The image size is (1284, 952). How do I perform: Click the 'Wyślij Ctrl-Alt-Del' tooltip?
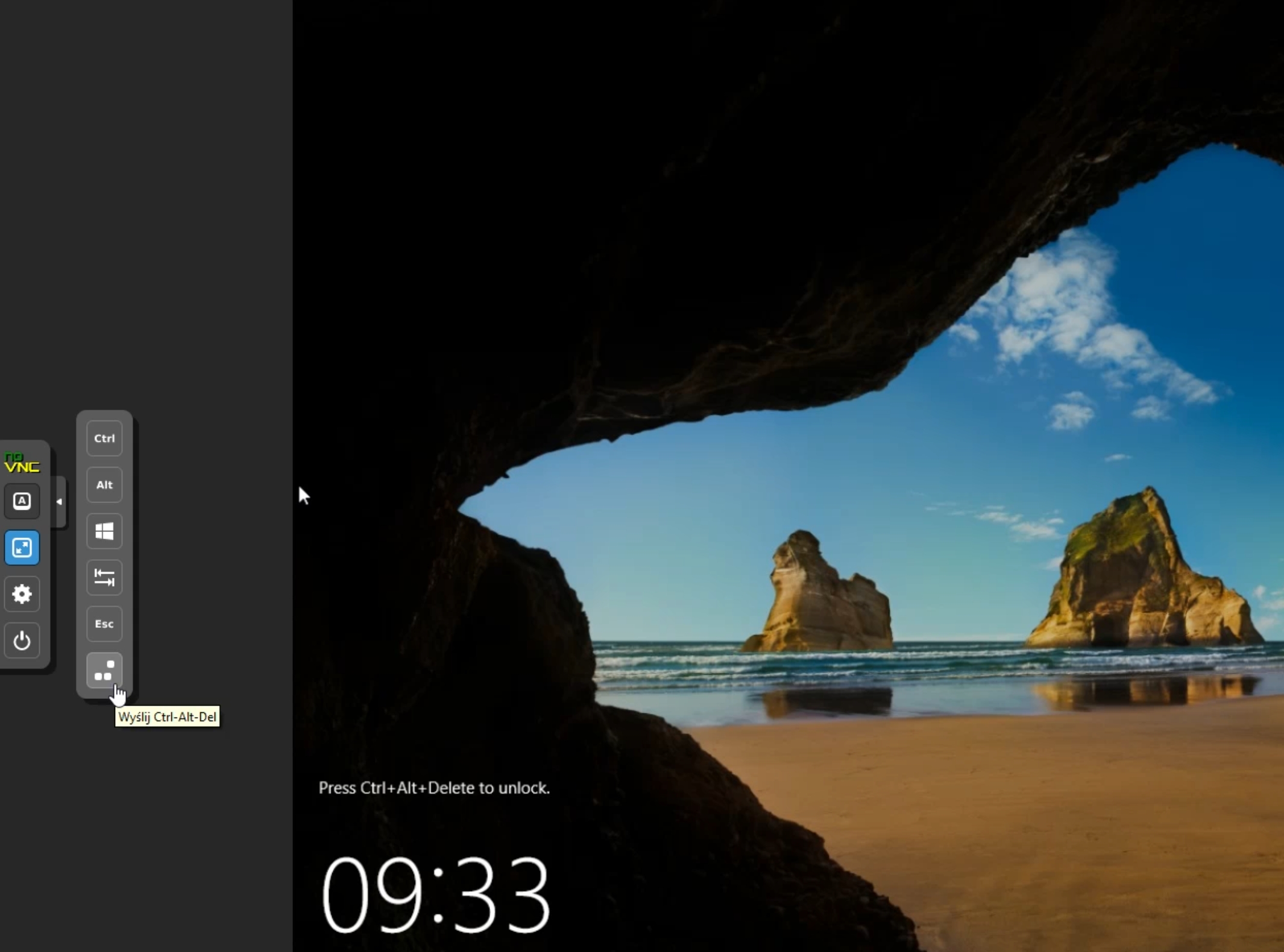tap(168, 717)
